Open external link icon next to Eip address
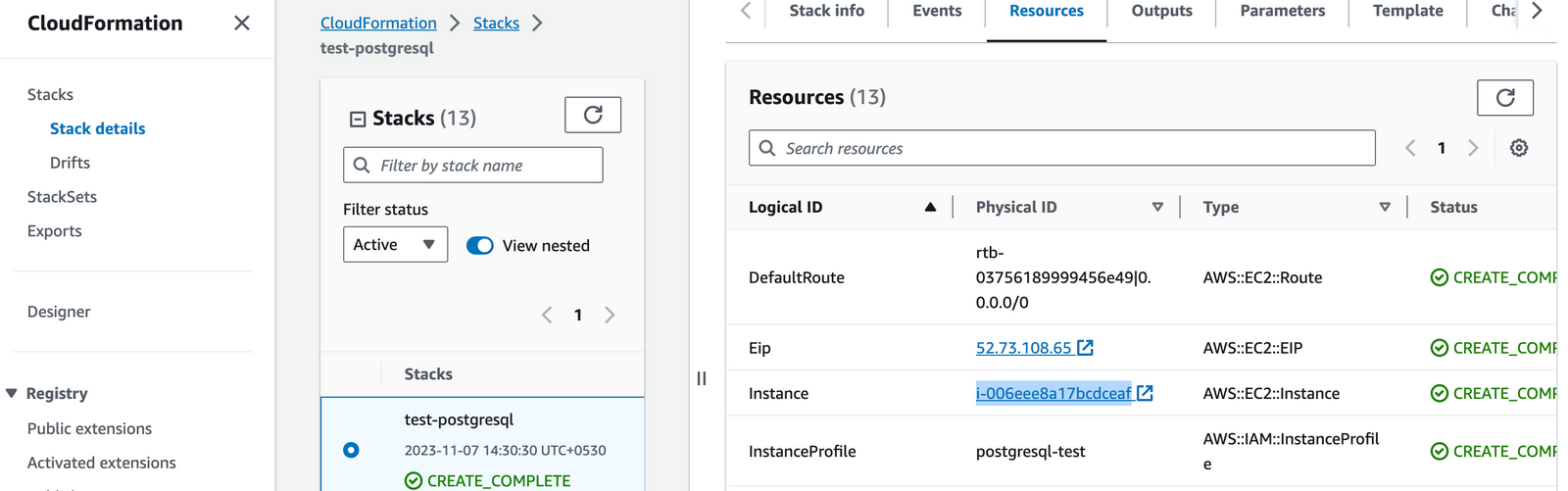Viewport: 1568px width, 491px height. coord(1085,348)
